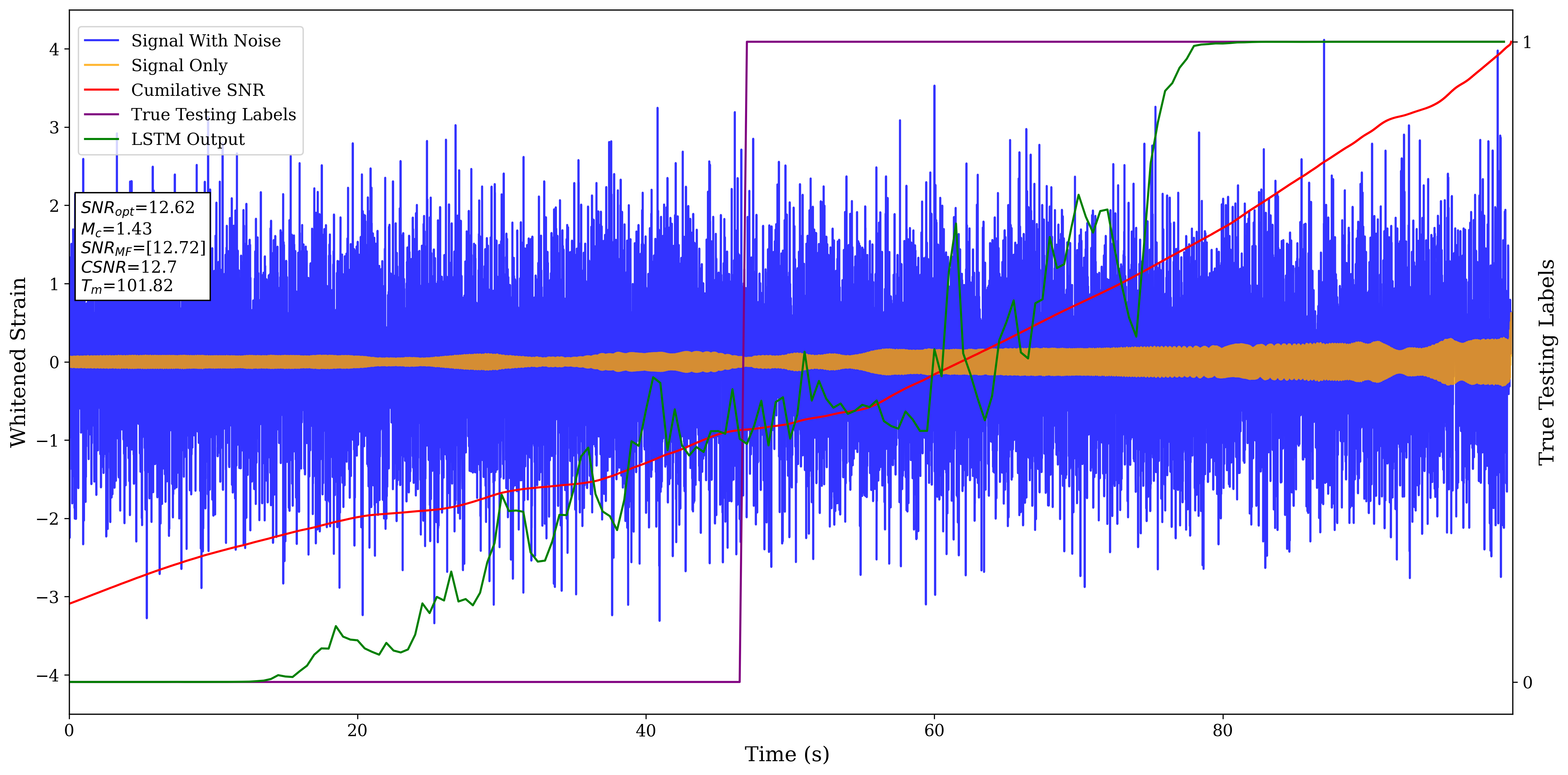Viewport: 1568px width, 775px height.
Task: Click the 'Signal With Noise' legend text
Action: click(206, 41)
